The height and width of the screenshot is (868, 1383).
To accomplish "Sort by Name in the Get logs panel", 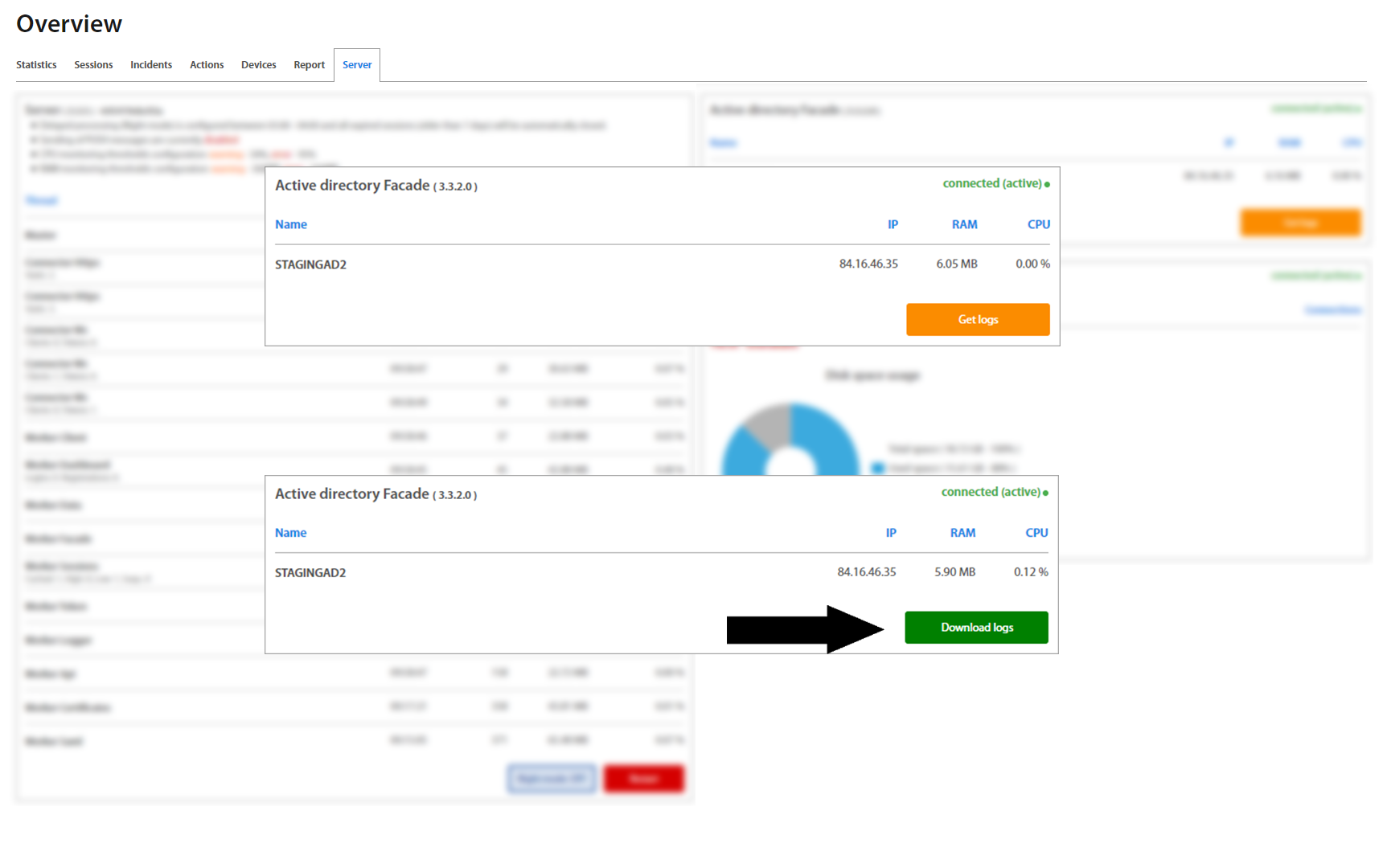I will point(291,224).
